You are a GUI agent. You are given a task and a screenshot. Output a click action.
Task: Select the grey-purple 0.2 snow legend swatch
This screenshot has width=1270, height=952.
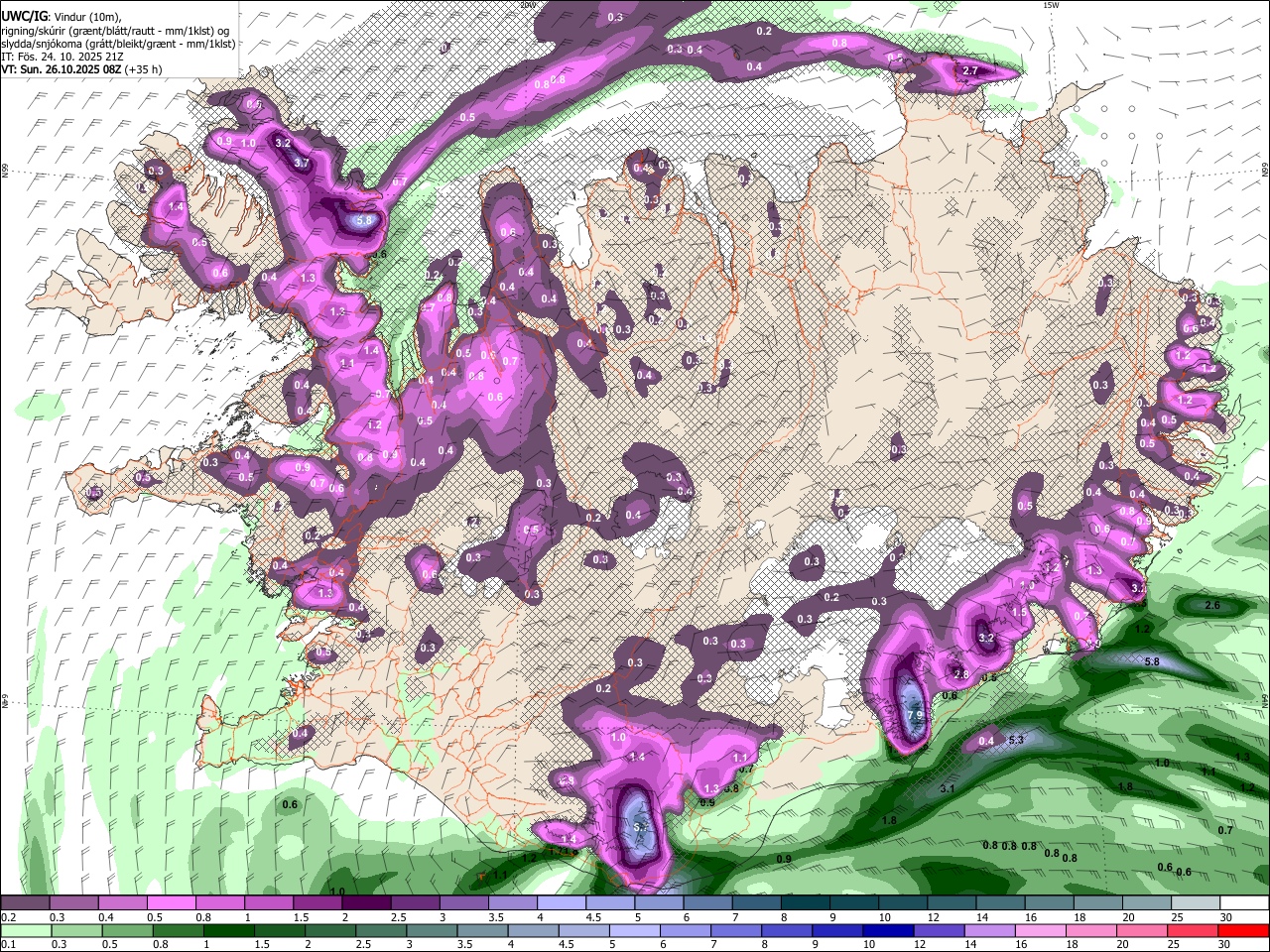tap(25, 903)
